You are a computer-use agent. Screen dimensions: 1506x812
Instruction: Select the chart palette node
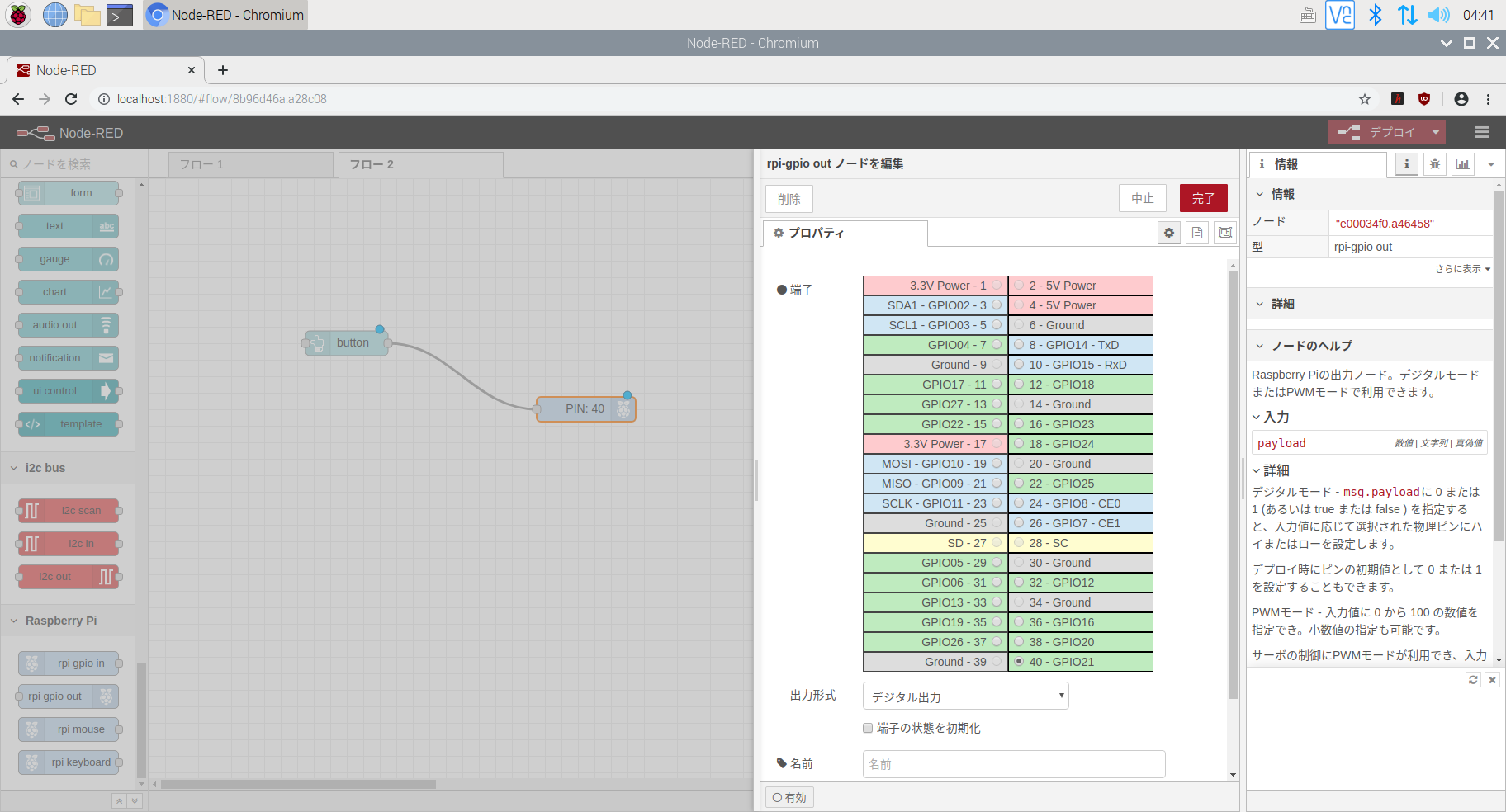tap(69, 292)
